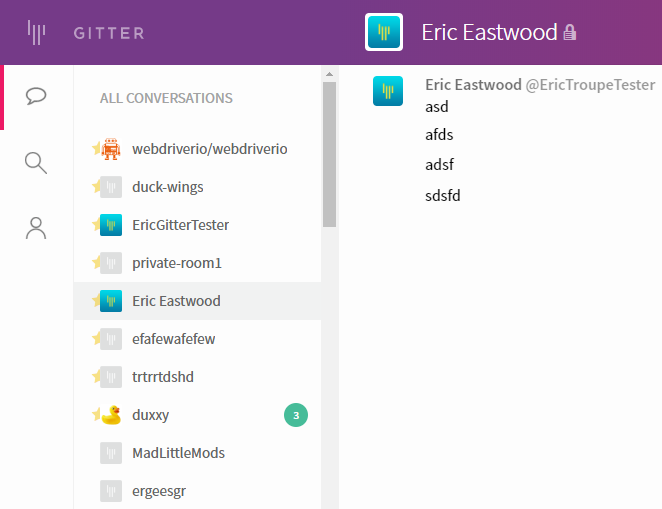Click the favourite star on webdriverio/webdriverio
Image resolution: width=662 pixels, height=509 pixels.
click(x=96, y=148)
